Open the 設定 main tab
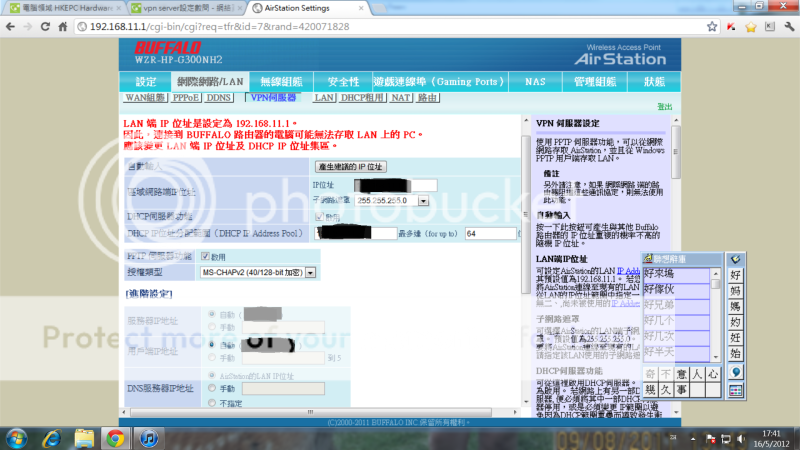800x450 pixels. (146, 82)
